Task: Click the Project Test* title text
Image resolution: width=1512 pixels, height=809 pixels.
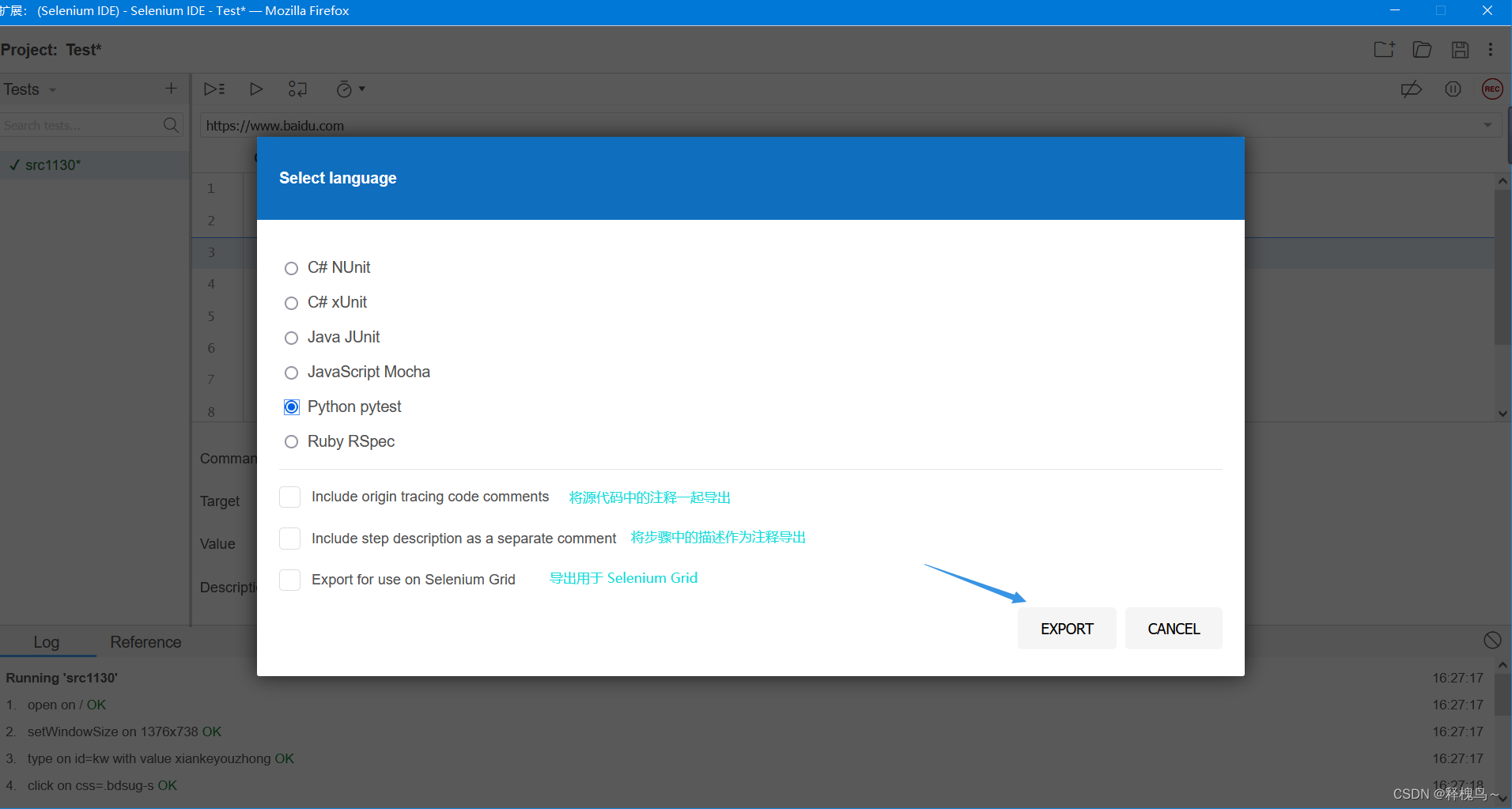Action: [51, 50]
